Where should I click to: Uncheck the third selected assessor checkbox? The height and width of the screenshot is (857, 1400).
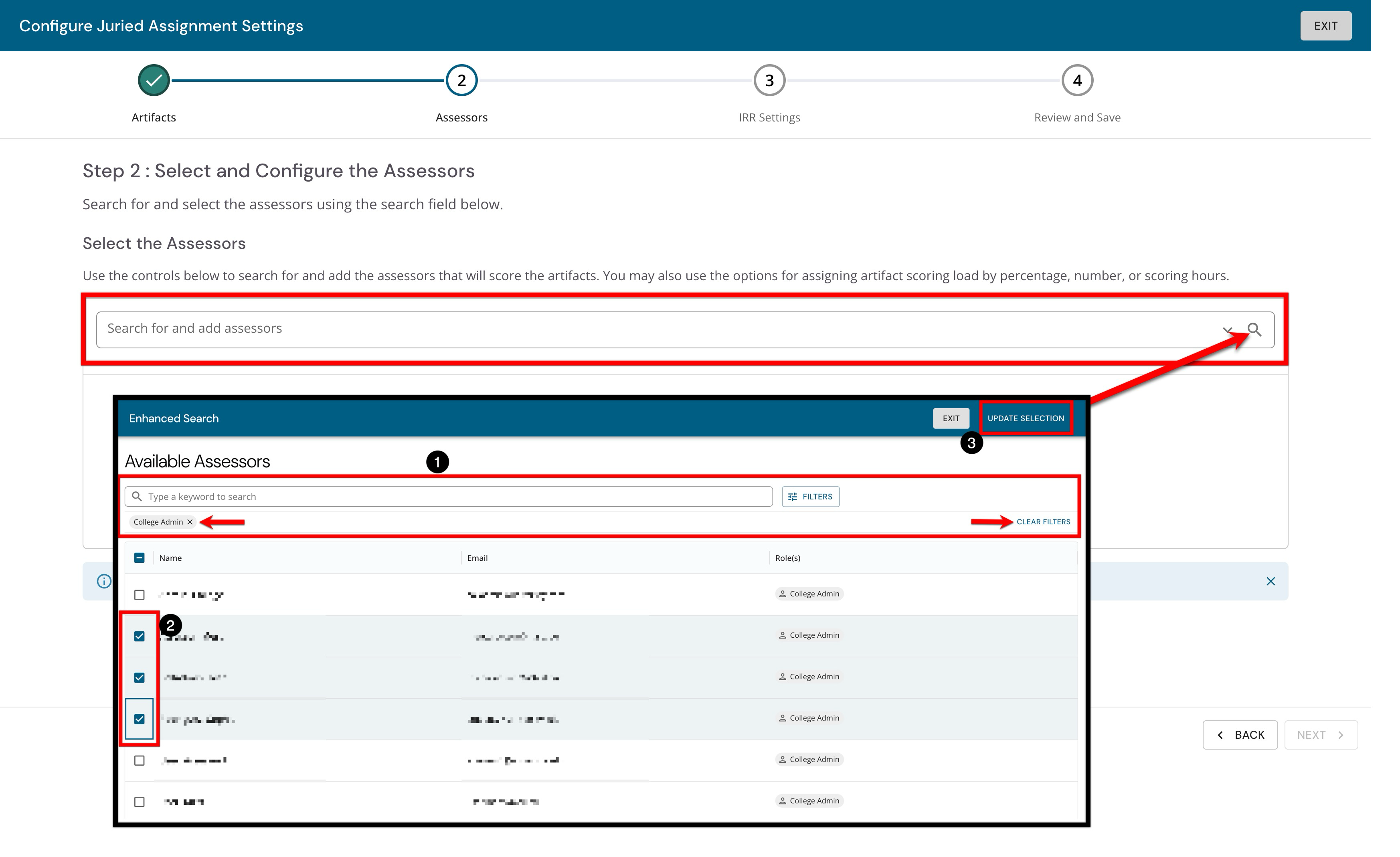tap(139, 719)
